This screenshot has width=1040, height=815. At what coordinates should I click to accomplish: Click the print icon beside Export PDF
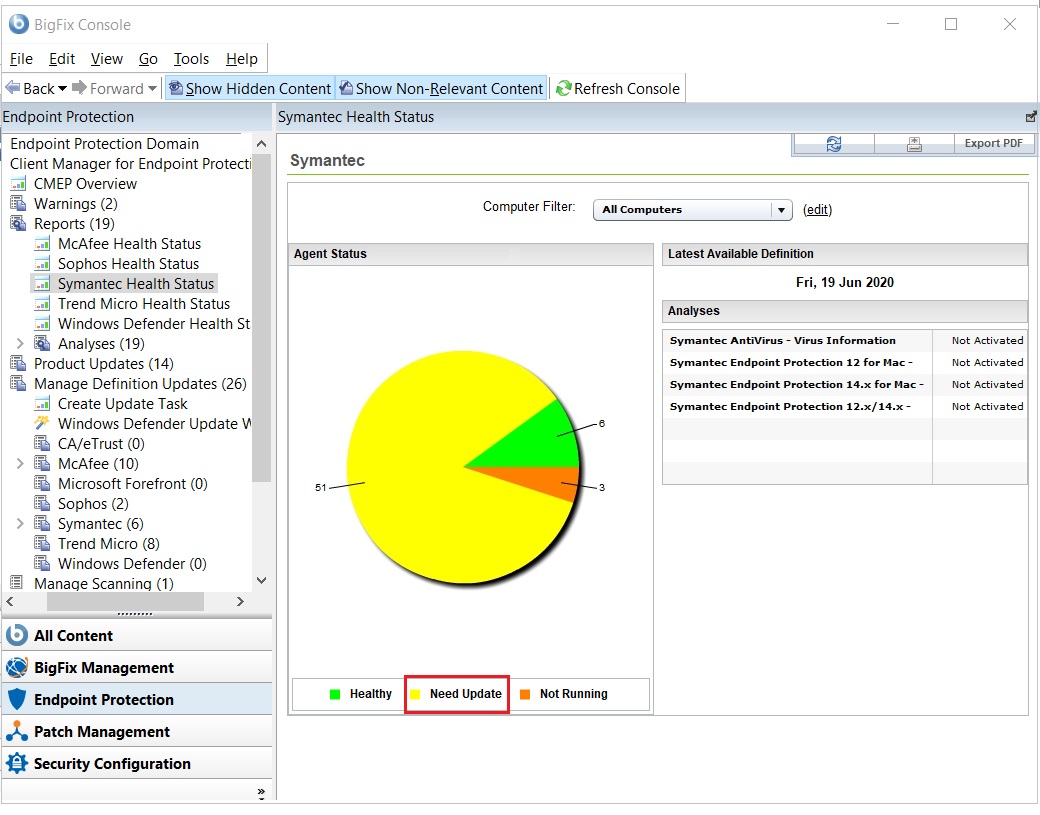pos(914,144)
